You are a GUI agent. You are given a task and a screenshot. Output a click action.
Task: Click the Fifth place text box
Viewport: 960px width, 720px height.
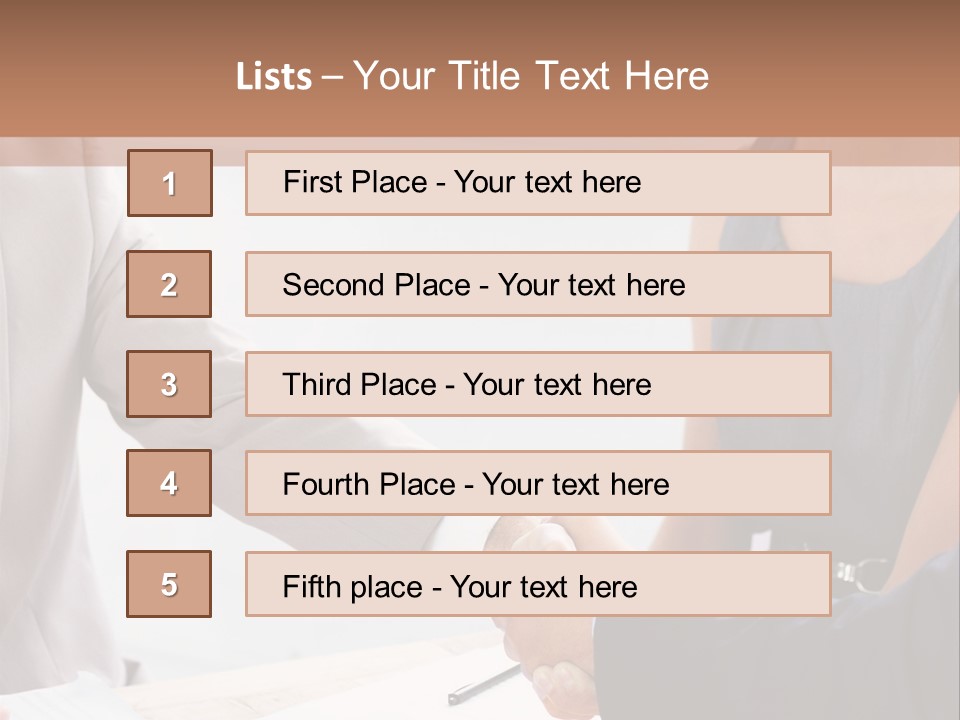click(x=538, y=584)
